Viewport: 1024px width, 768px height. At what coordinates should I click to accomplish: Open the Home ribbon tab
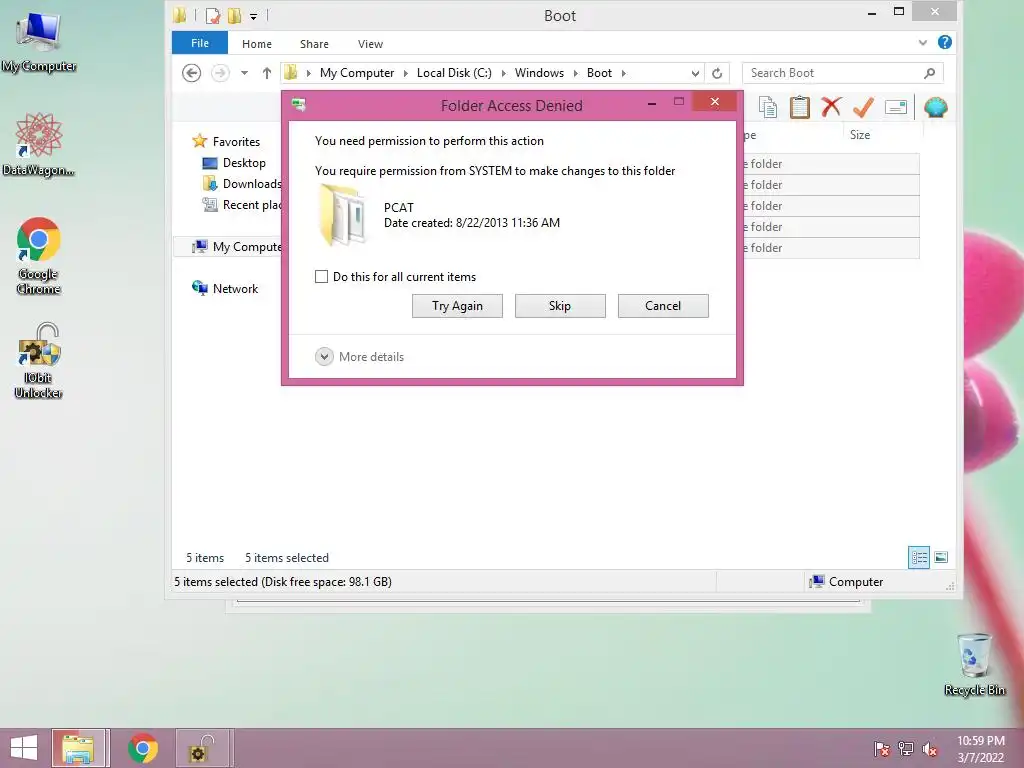point(257,44)
